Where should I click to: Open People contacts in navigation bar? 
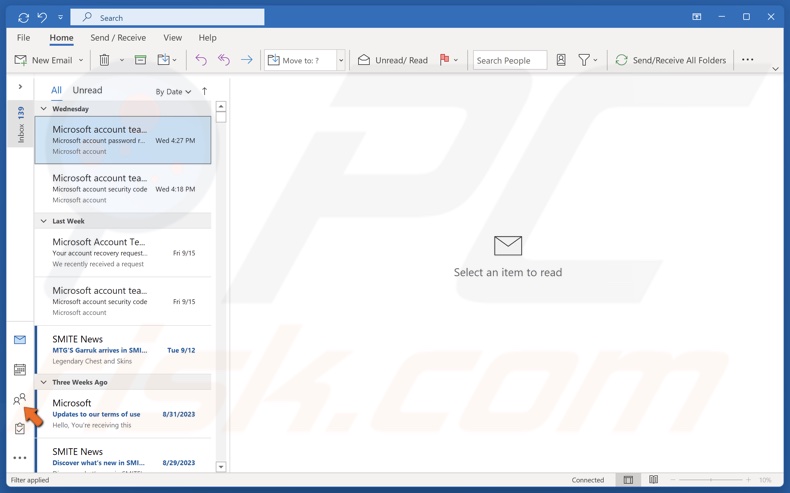pyautogui.click(x=20, y=400)
